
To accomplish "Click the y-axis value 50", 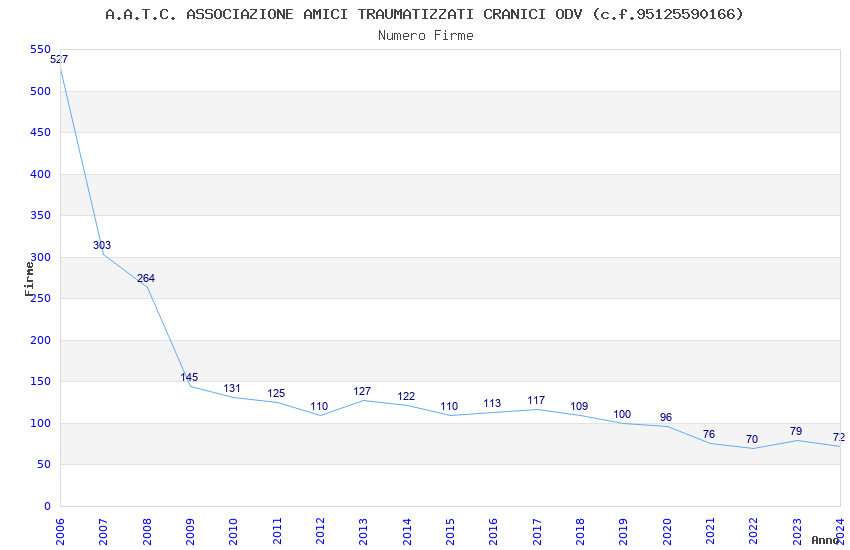I will coord(44,464).
